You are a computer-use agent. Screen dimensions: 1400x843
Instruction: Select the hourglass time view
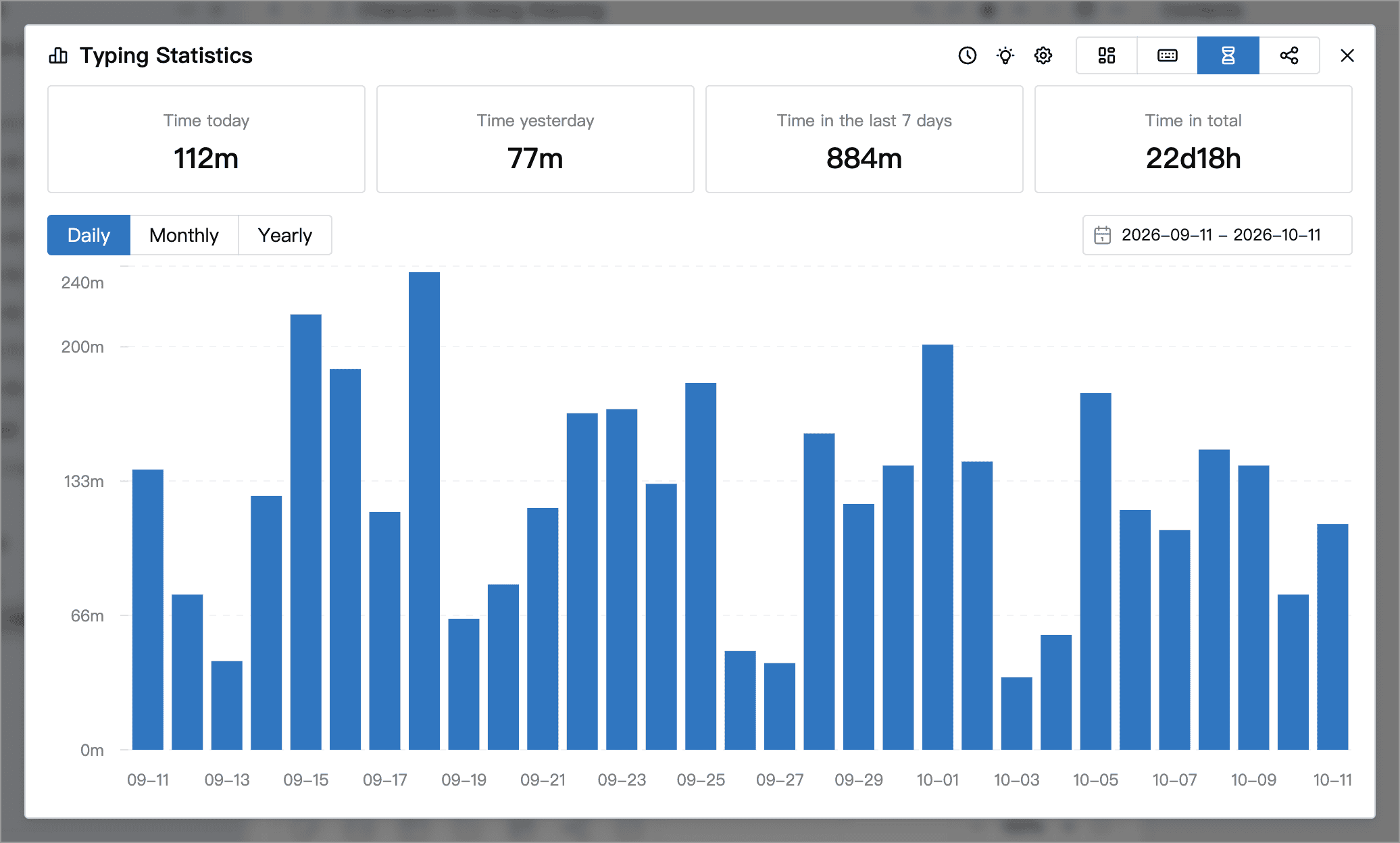(x=1228, y=55)
